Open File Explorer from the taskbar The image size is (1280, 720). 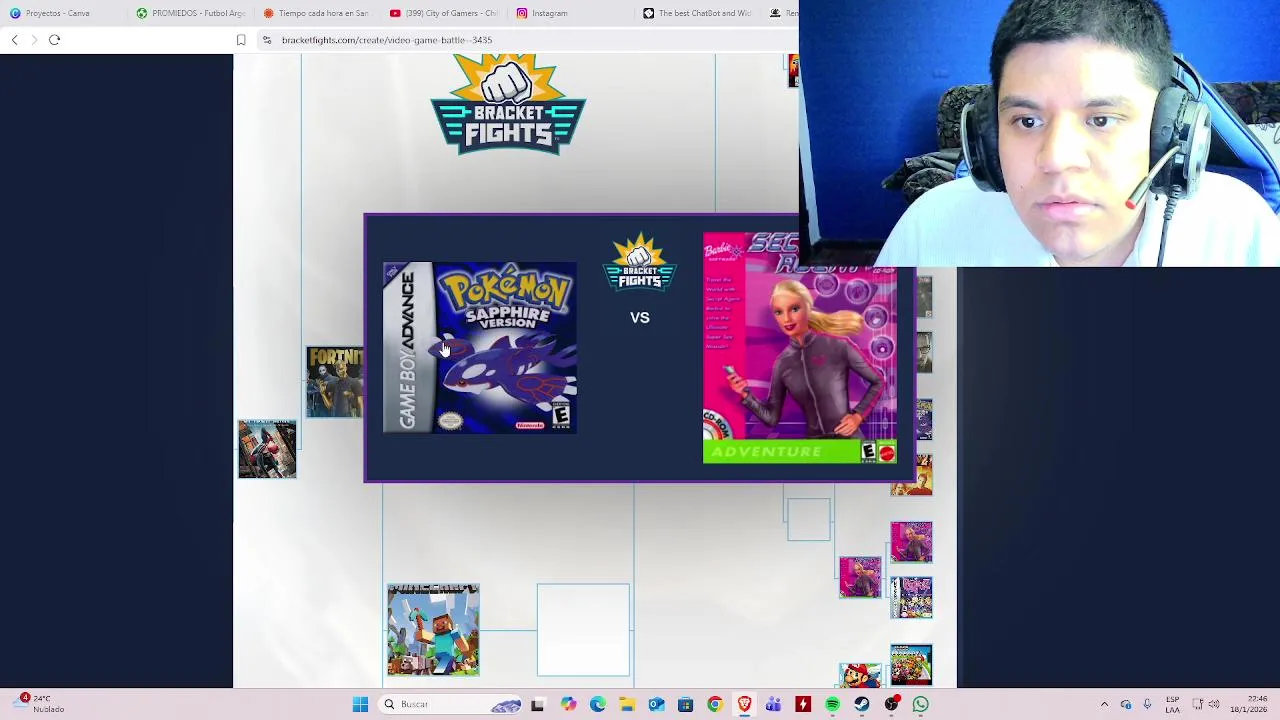click(626, 704)
